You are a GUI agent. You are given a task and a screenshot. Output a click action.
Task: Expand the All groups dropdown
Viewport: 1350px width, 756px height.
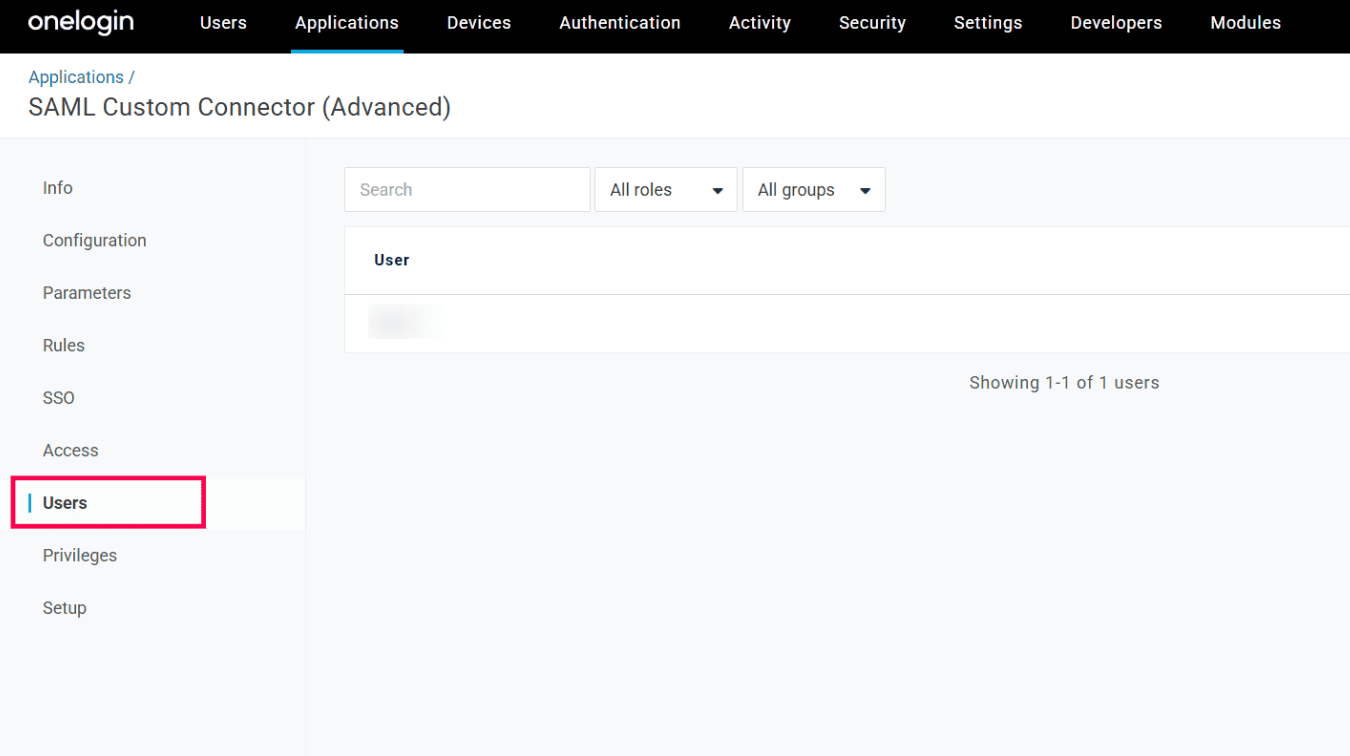pyautogui.click(x=814, y=189)
